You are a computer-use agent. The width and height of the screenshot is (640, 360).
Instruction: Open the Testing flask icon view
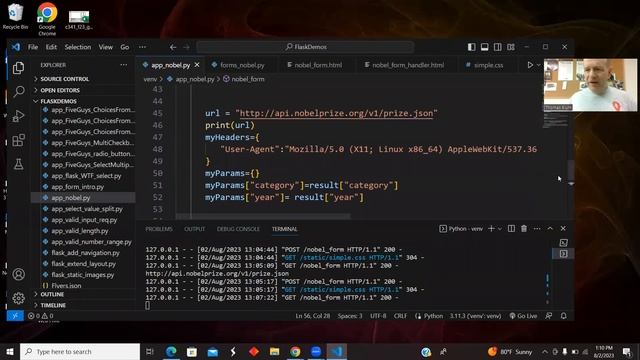18,164
